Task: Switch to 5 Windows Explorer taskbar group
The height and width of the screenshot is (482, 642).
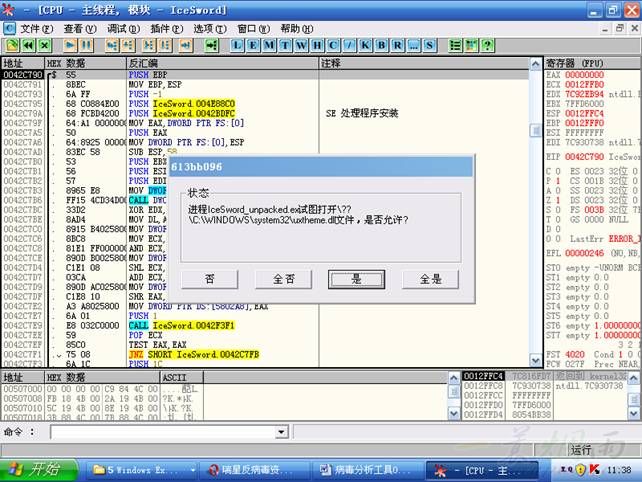Action: tap(142, 470)
